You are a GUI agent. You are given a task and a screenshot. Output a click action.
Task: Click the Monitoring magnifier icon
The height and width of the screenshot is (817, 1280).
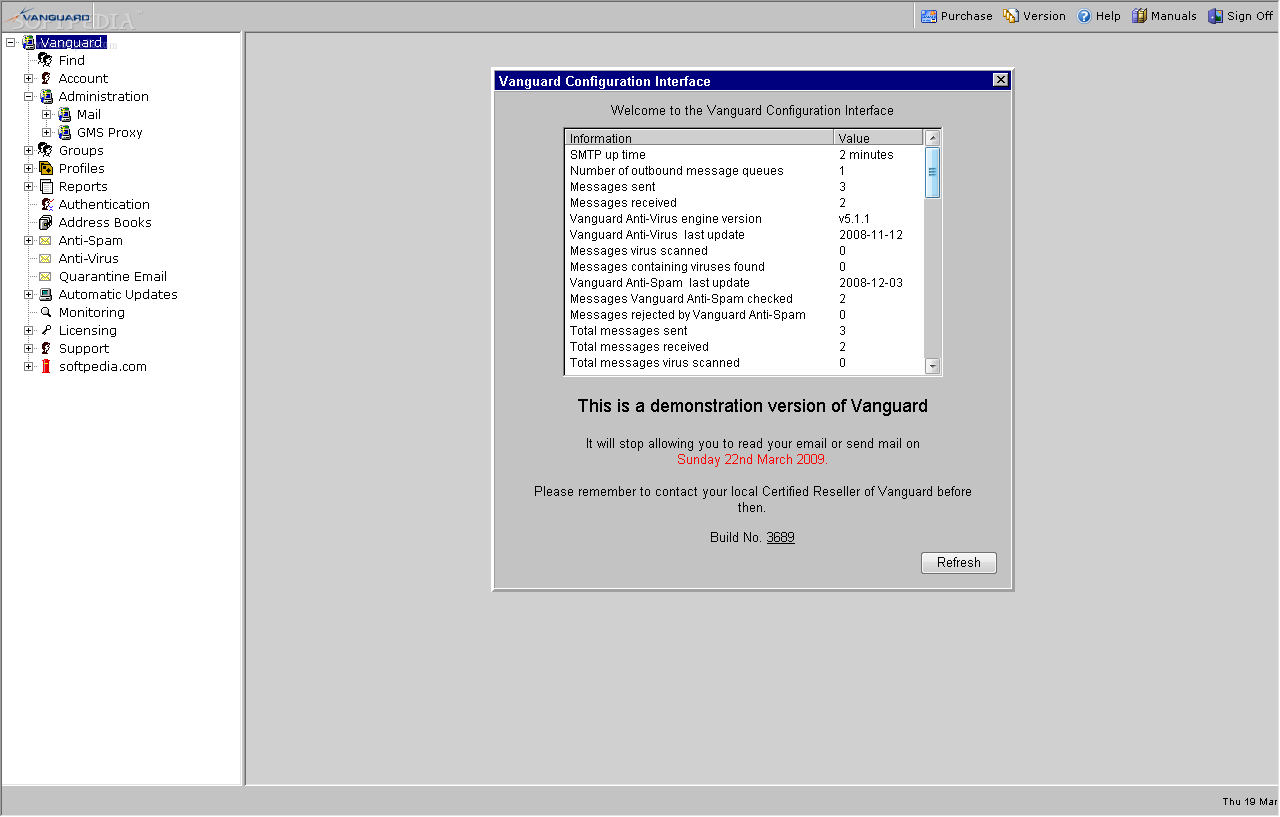[x=45, y=312]
